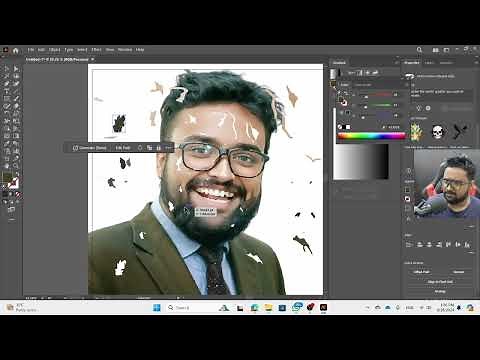Viewport: 480px width, 360px height.
Task: Click the Offset Path quick action
Action: (421, 272)
